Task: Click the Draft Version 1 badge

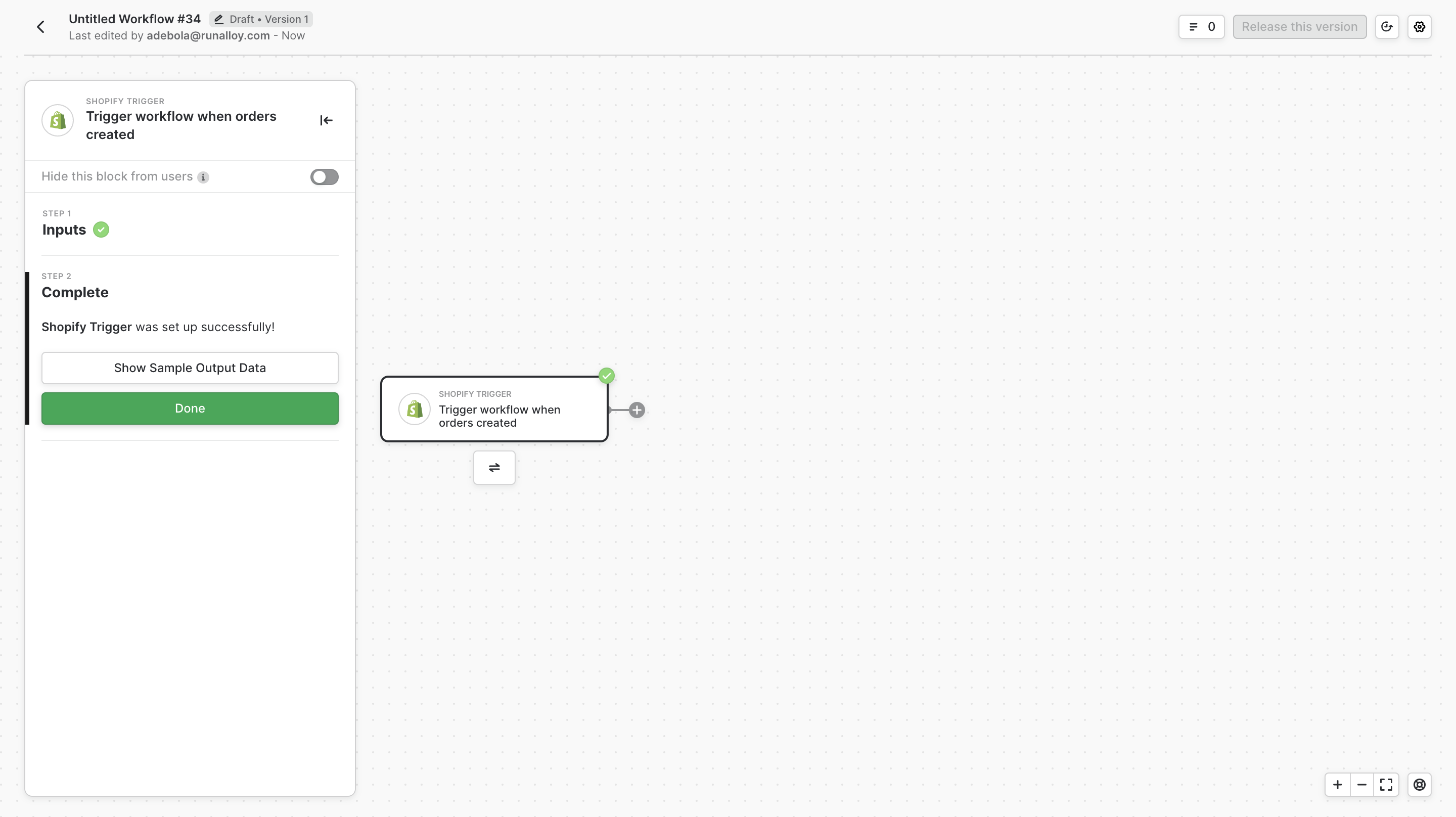Action: click(x=261, y=19)
